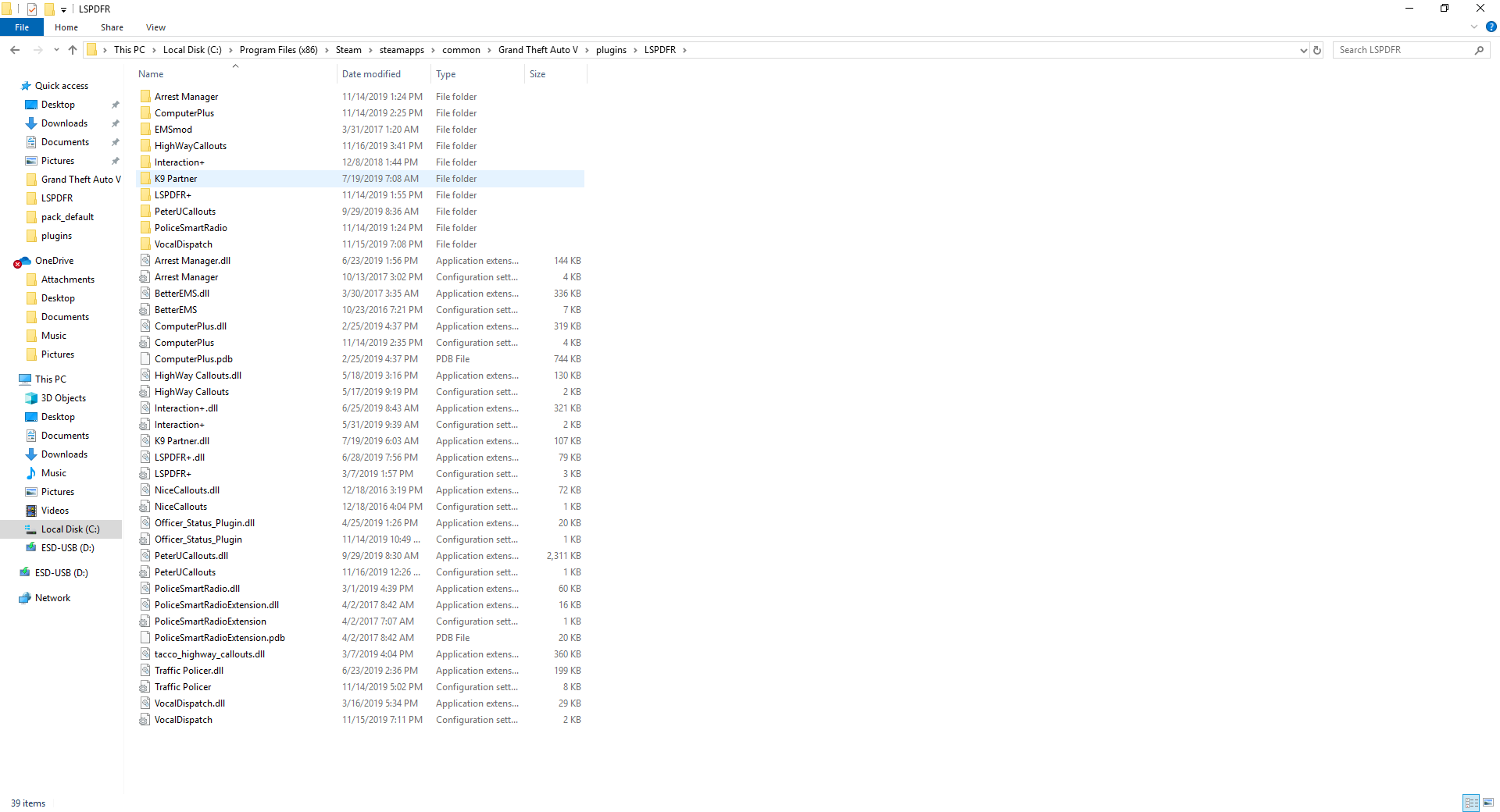Select the Arrest Manager folder icon
Image resolution: width=1500 pixels, height=812 pixels.
pos(145,97)
